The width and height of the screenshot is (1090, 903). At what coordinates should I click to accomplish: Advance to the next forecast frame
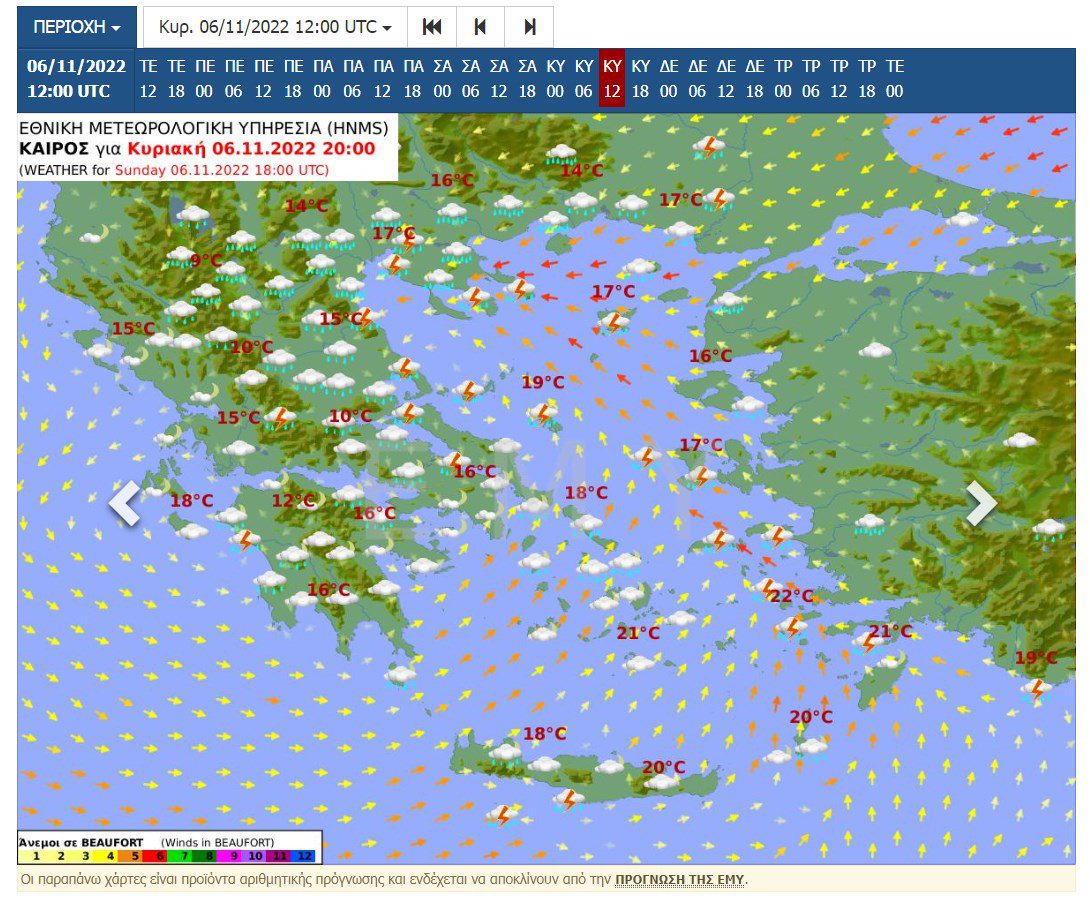[x=529, y=27]
